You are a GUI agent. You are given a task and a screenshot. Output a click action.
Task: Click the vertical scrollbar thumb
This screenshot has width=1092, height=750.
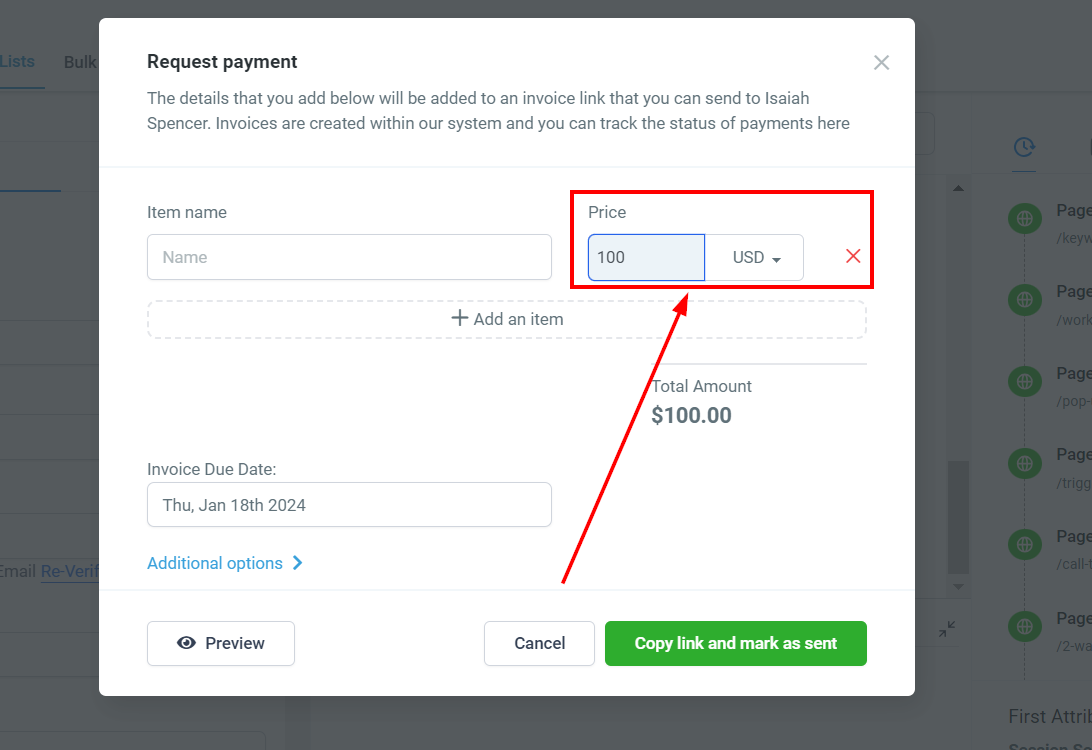coord(958,517)
